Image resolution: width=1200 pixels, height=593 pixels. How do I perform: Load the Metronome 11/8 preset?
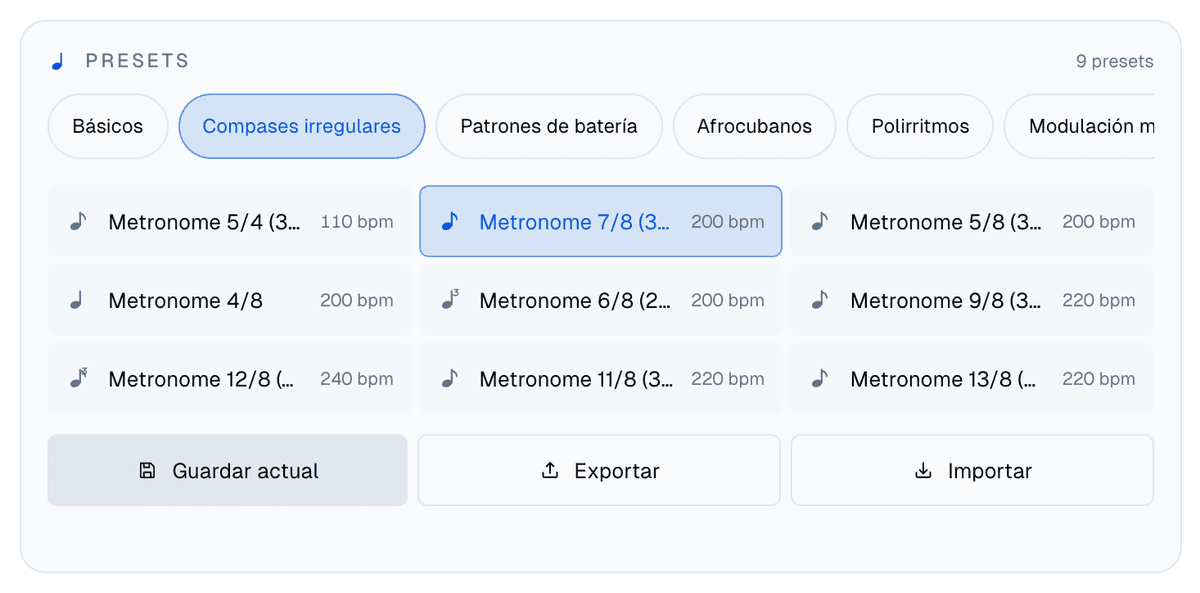[601, 379]
